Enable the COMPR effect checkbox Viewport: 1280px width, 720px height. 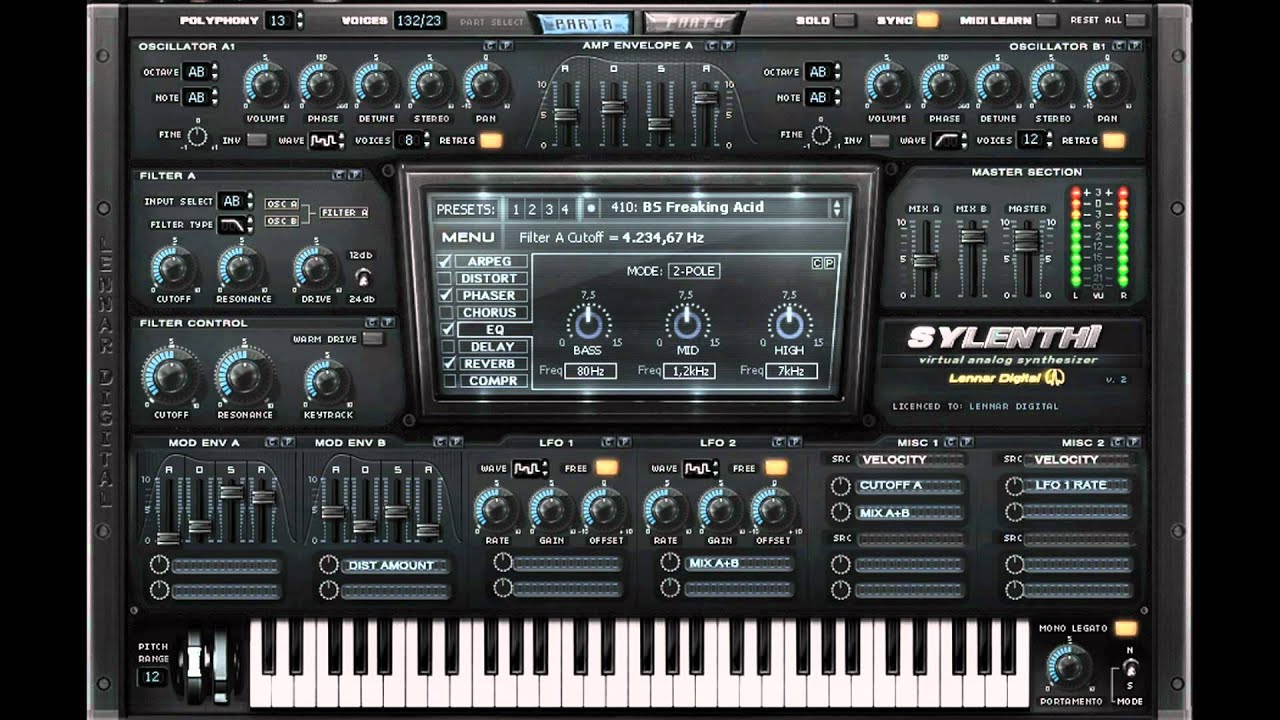pyautogui.click(x=448, y=380)
